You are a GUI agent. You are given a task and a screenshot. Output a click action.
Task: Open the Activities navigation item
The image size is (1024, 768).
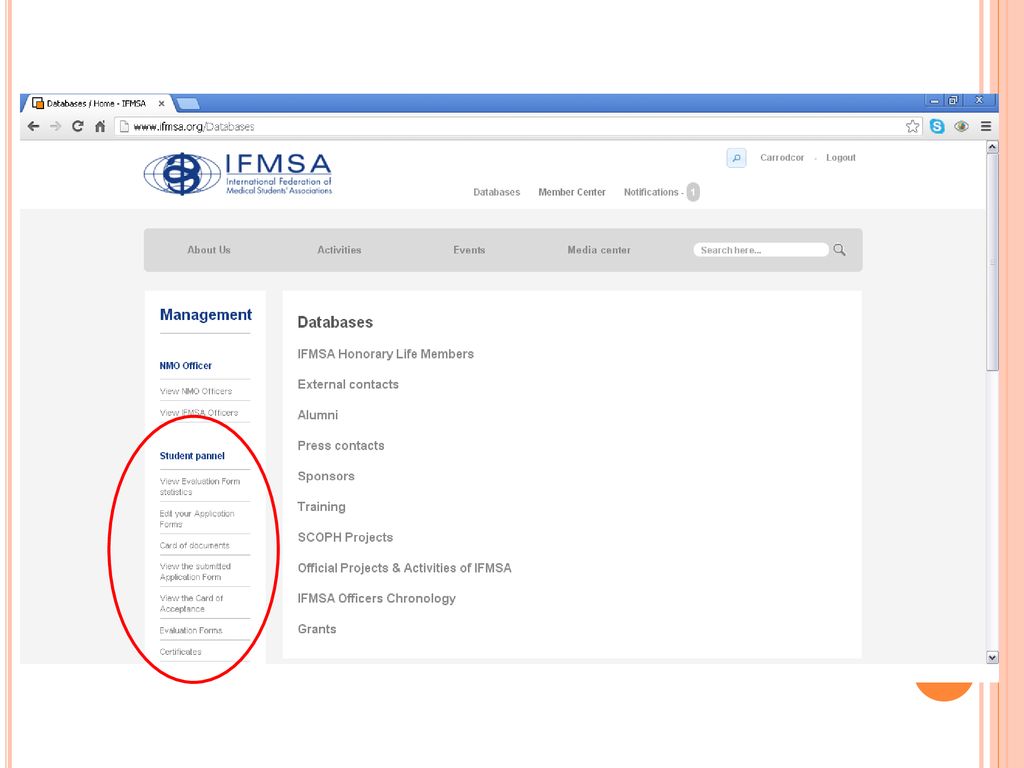coord(339,250)
